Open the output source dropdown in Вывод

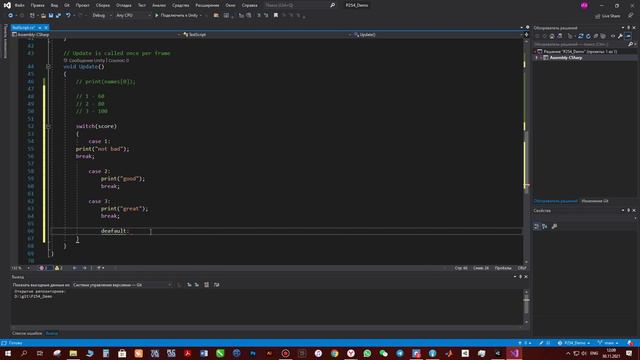point(122,285)
